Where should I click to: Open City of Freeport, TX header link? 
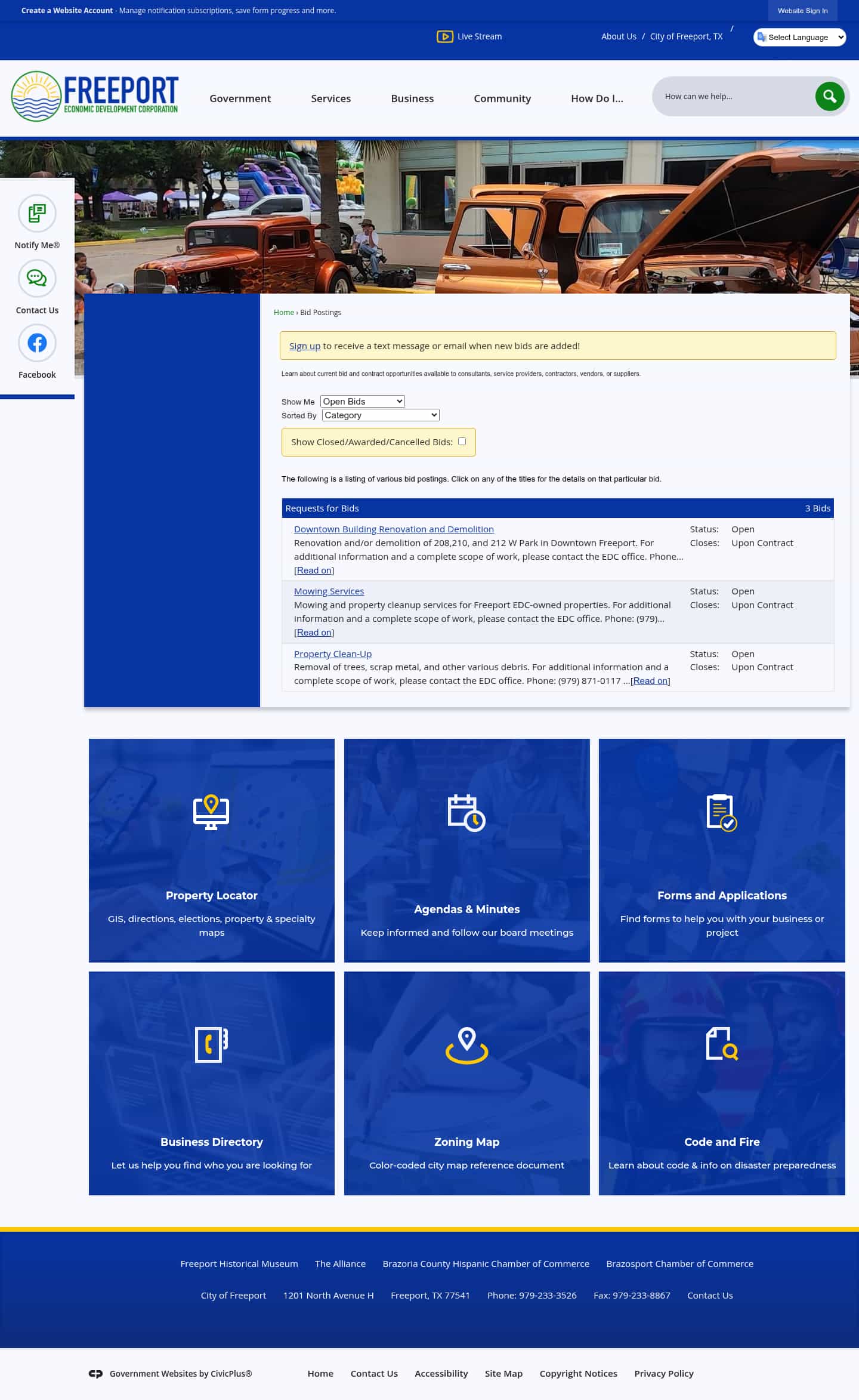click(686, 36)
